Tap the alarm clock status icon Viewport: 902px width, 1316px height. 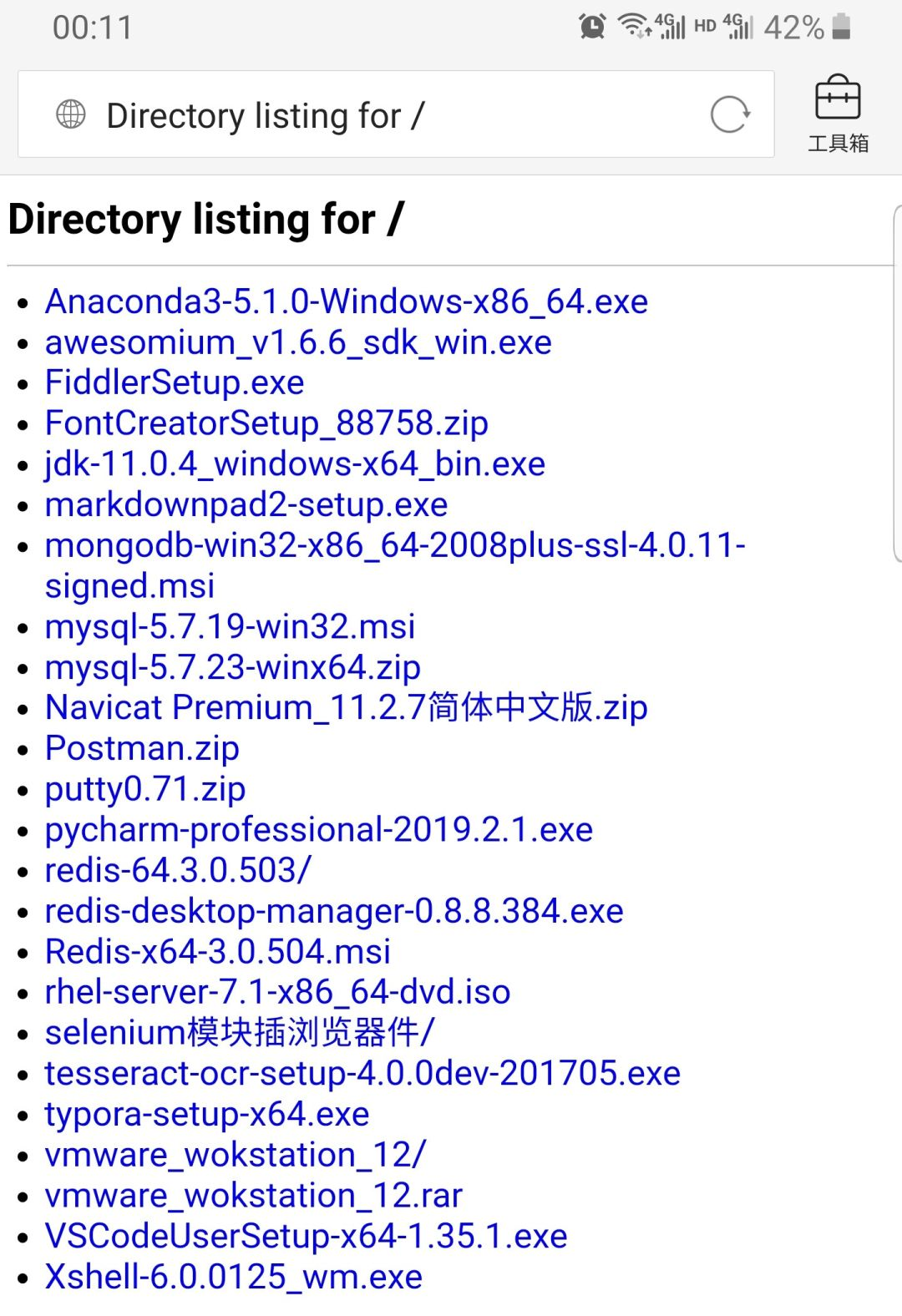[592, 27]
